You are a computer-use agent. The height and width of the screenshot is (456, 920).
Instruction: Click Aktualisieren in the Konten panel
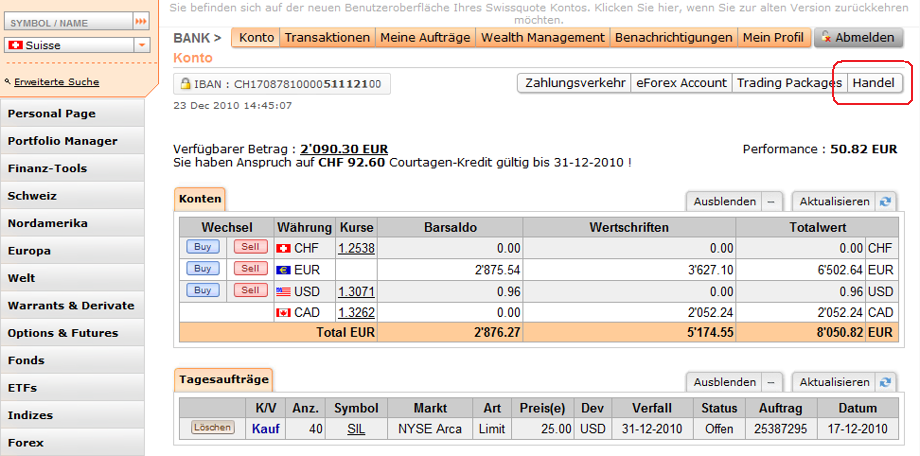click(833, 201)
